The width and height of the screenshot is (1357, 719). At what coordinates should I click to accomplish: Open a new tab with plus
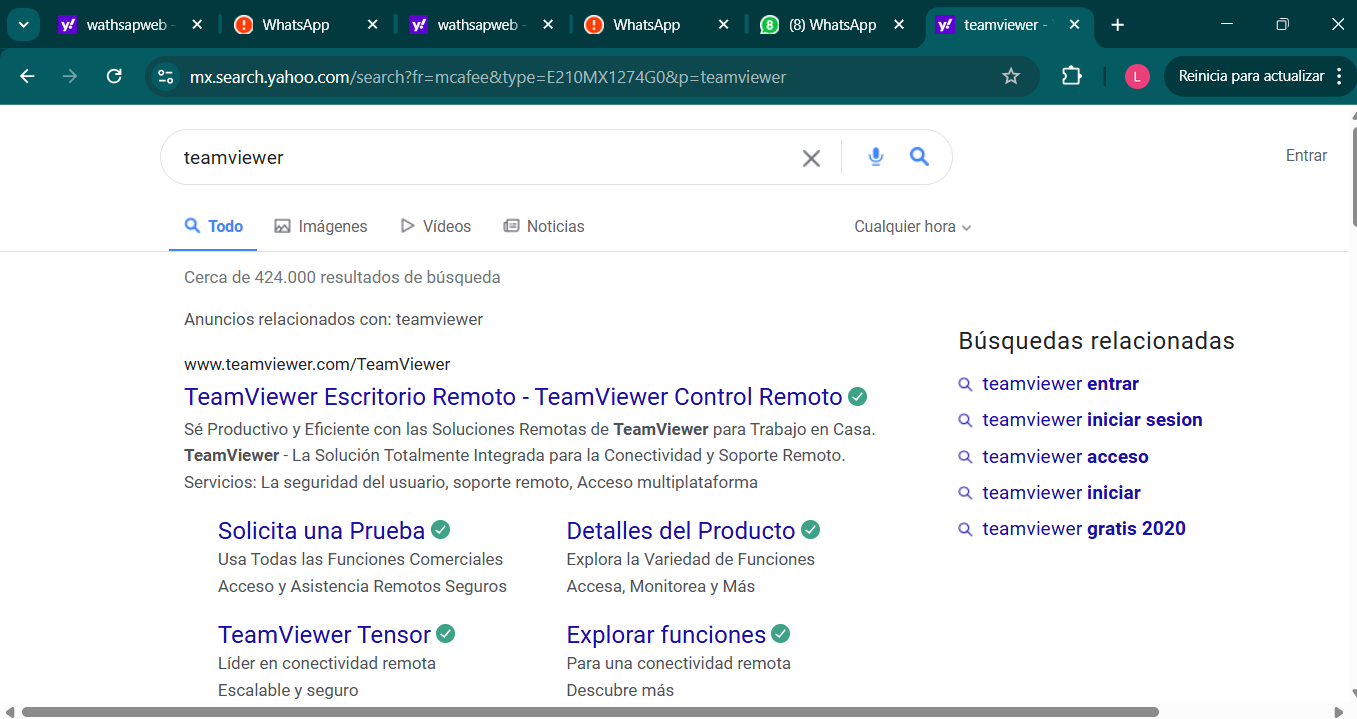1118,25
